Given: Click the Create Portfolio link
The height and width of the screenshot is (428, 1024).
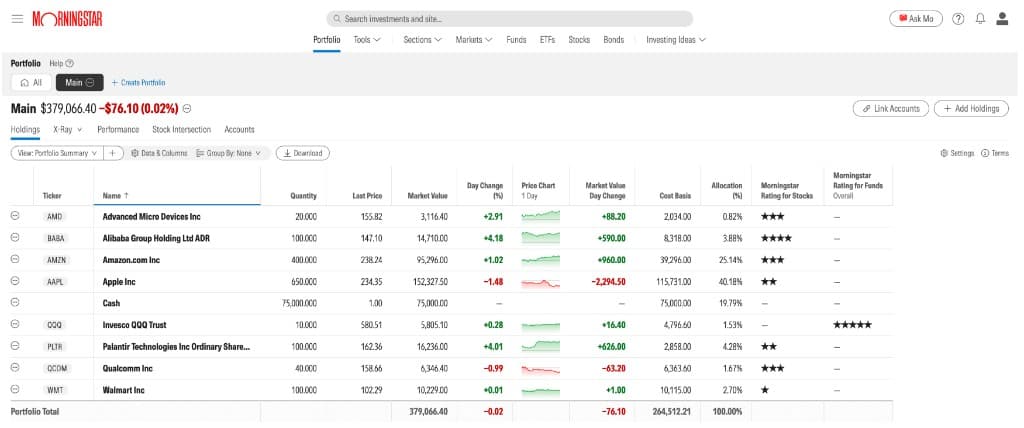Looking at the screenshot, I should [138, 83].
